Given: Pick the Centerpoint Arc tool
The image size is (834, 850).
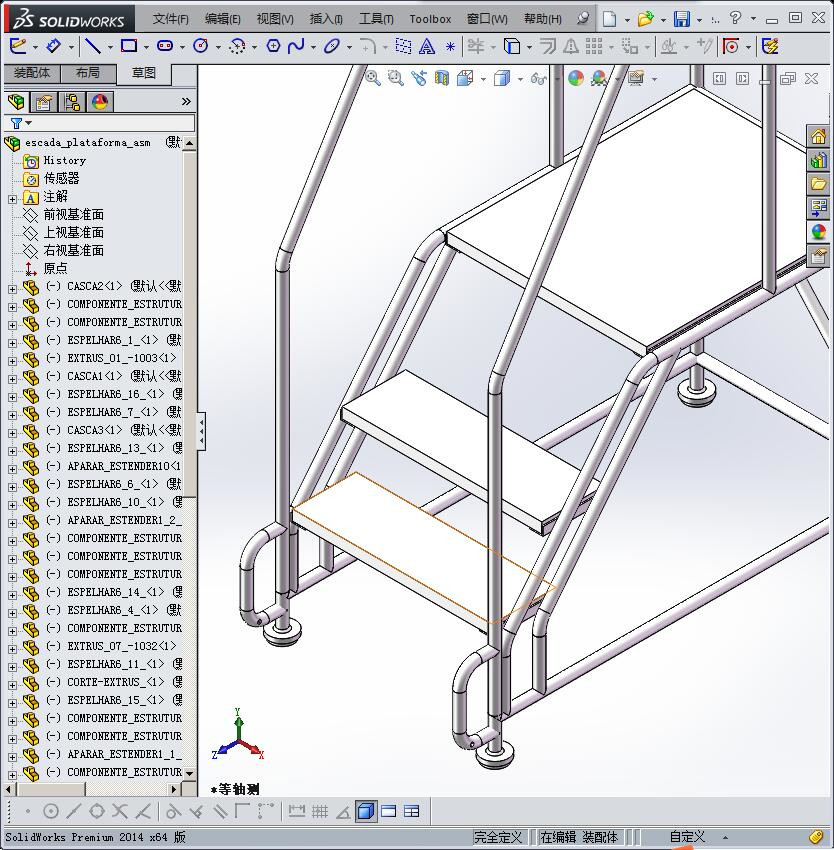Looking at the screenshot, I should pos(237,46).
